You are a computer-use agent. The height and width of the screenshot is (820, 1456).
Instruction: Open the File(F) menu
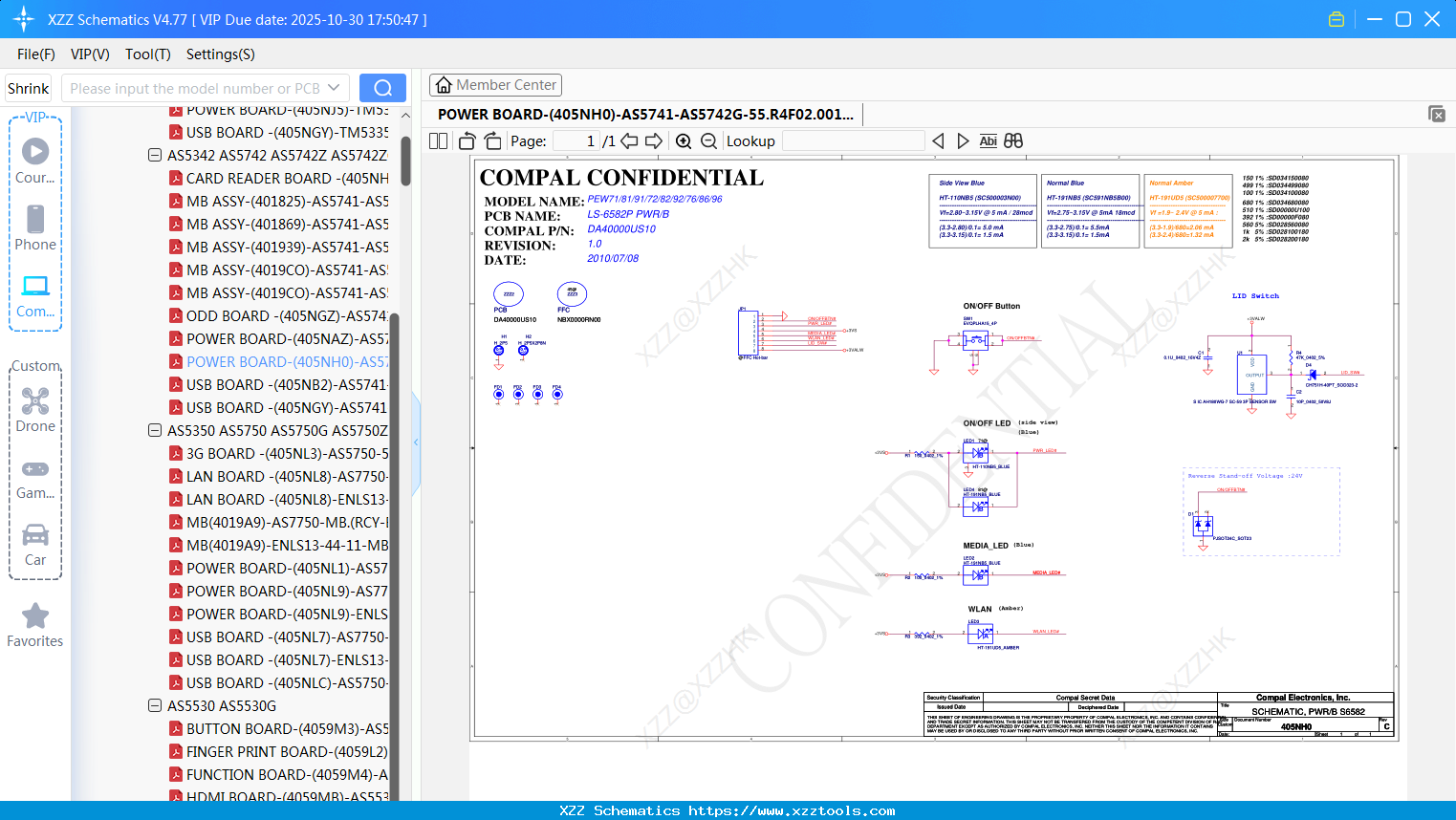pos(36,54)
